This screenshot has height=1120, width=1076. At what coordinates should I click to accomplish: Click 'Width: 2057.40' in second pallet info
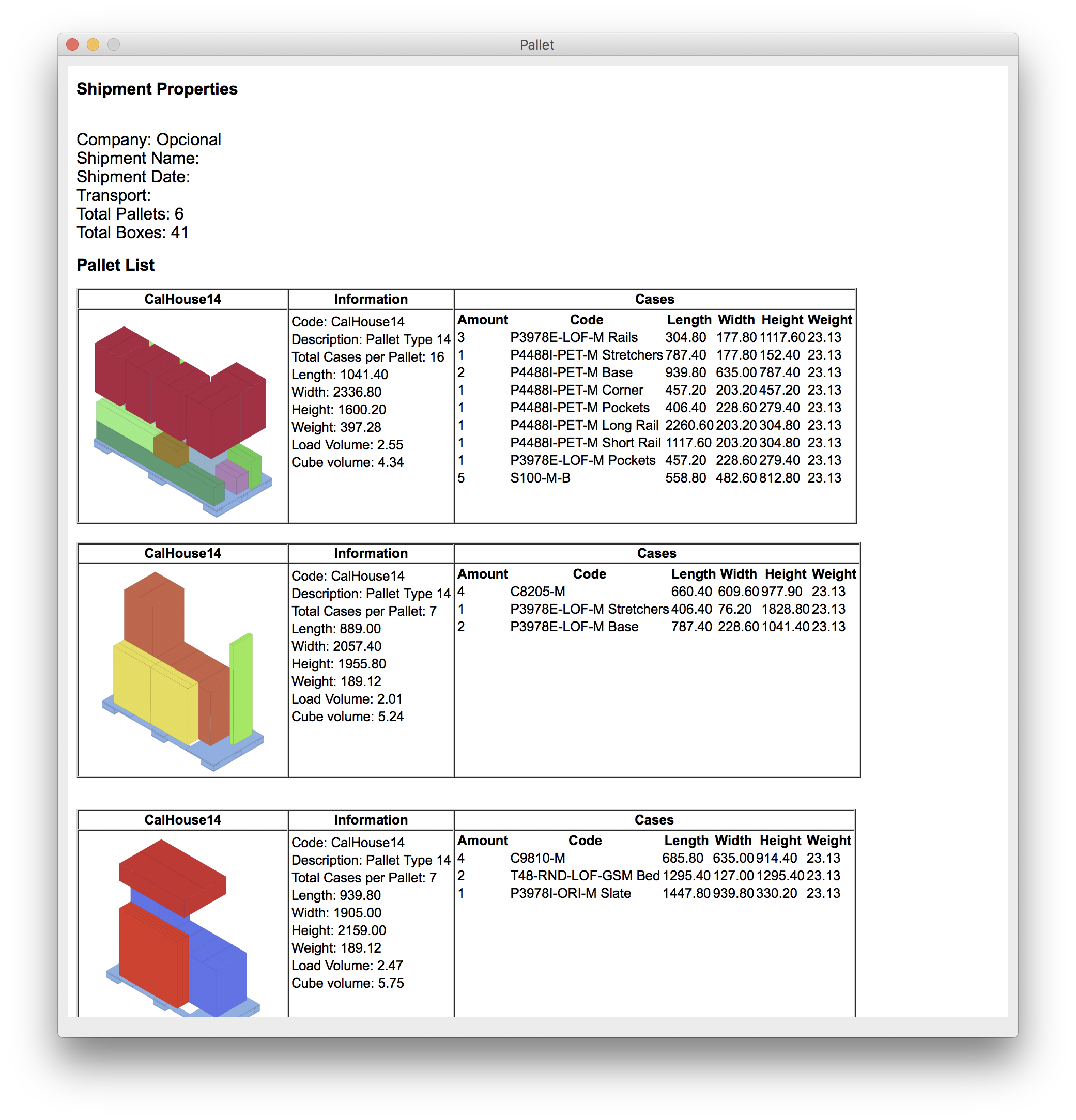(x=336, y=646)
